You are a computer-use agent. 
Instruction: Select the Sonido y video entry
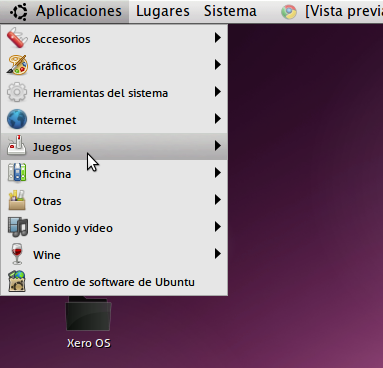114,227
